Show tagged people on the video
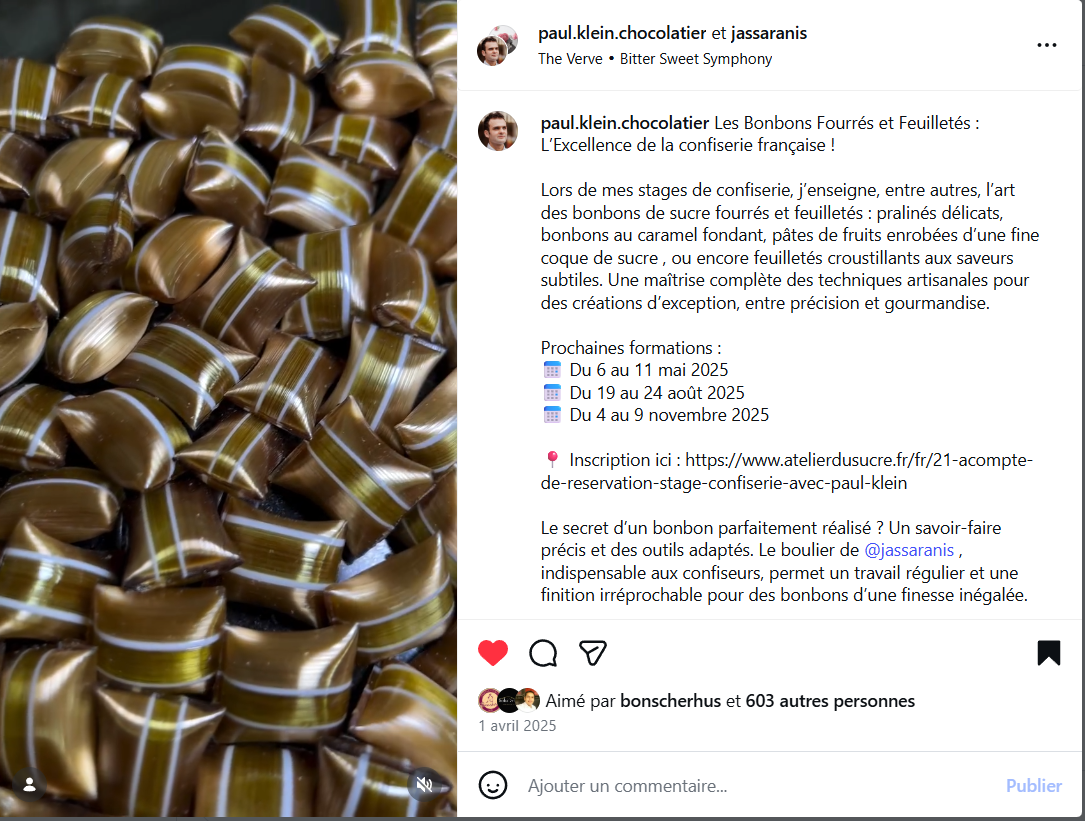1085x821 pixels. 29,784
